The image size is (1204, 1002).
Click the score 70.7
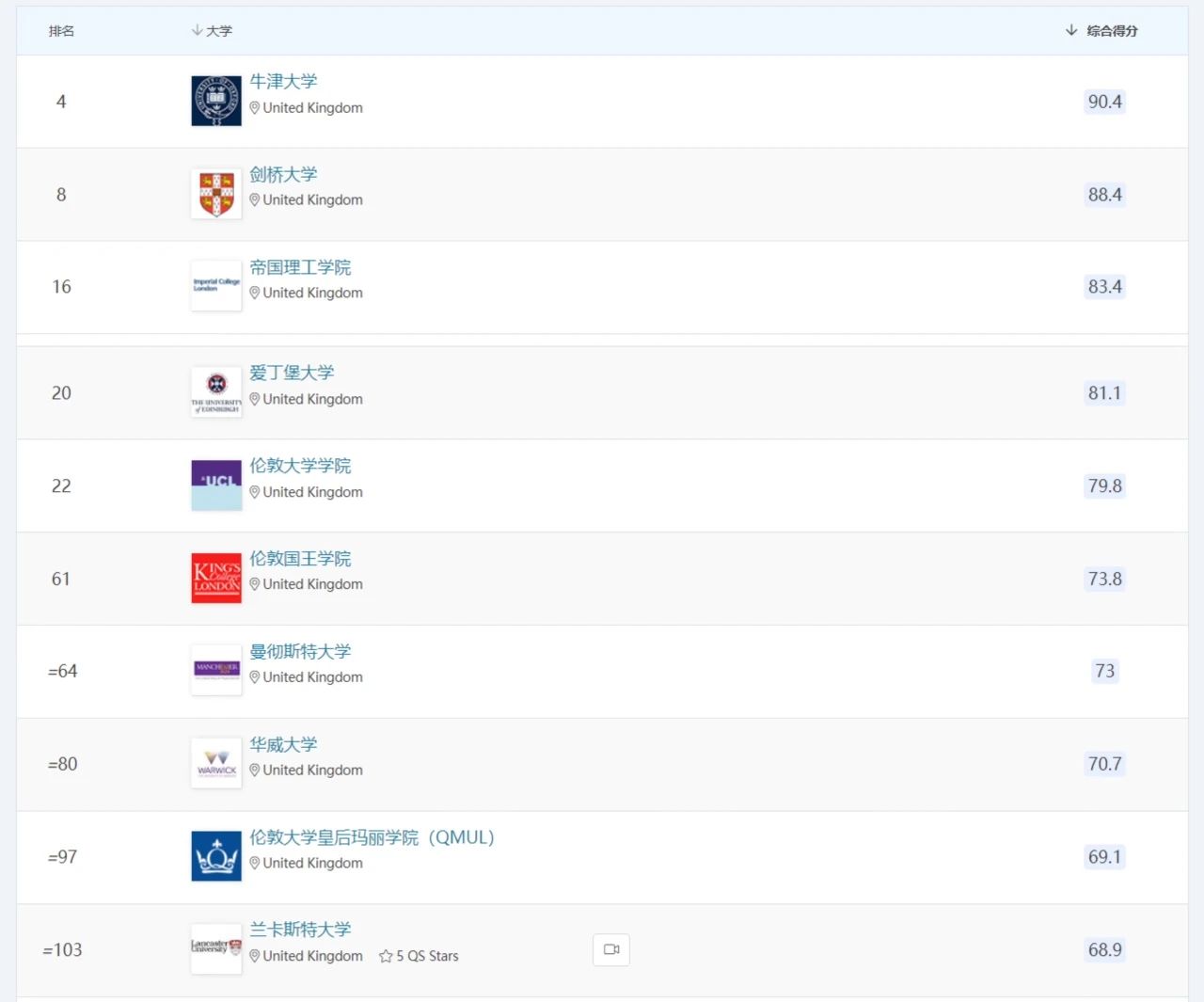coord(1105,764)
